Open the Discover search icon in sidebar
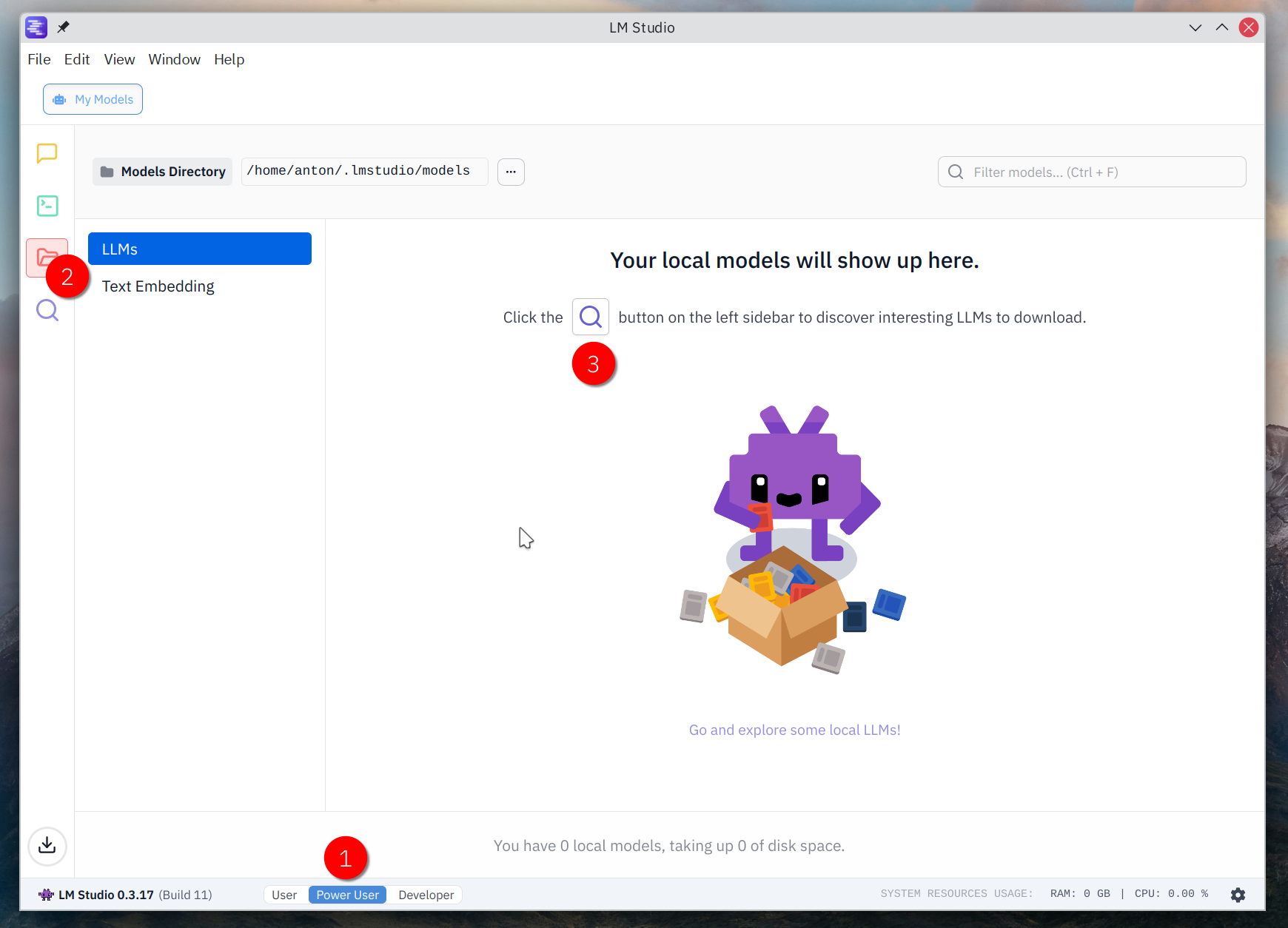Screen dimensions: 1288x928 [47, 310]
